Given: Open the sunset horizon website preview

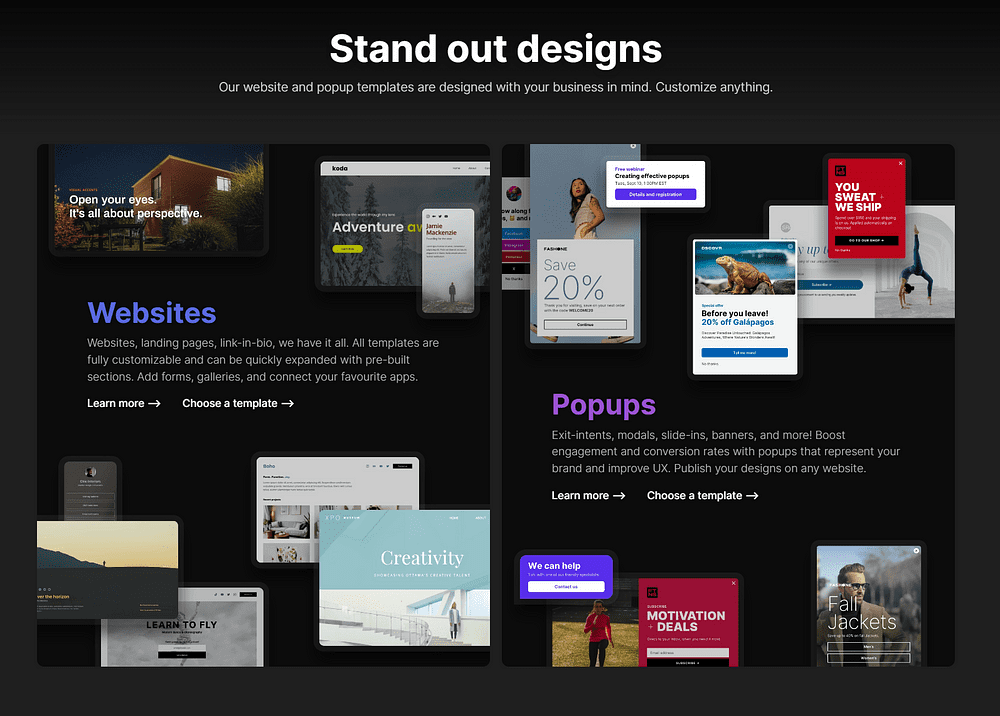Looking at the screenshot, I should (x=107, y=569).
